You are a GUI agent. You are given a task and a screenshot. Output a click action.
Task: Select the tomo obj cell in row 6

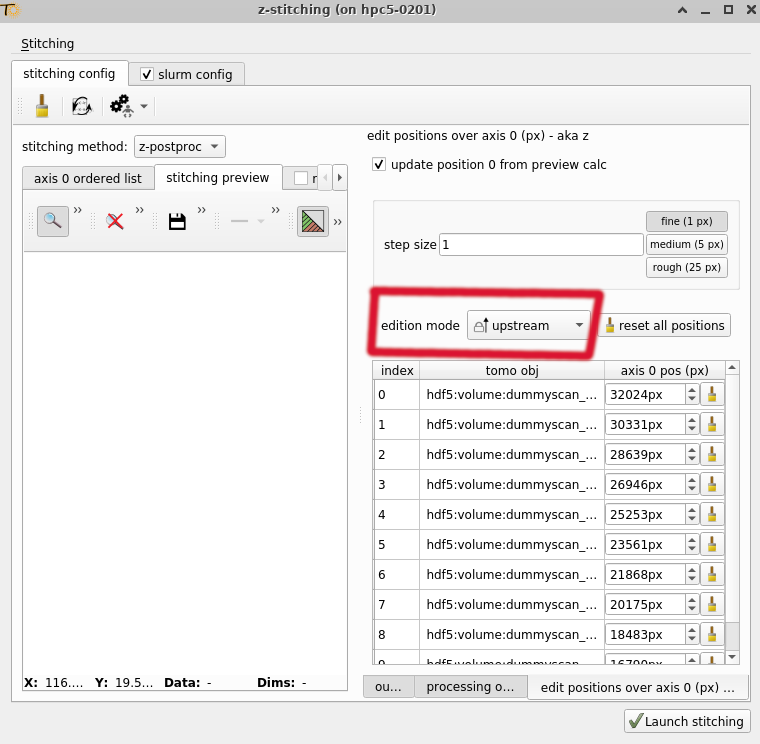tap(511, 574)
